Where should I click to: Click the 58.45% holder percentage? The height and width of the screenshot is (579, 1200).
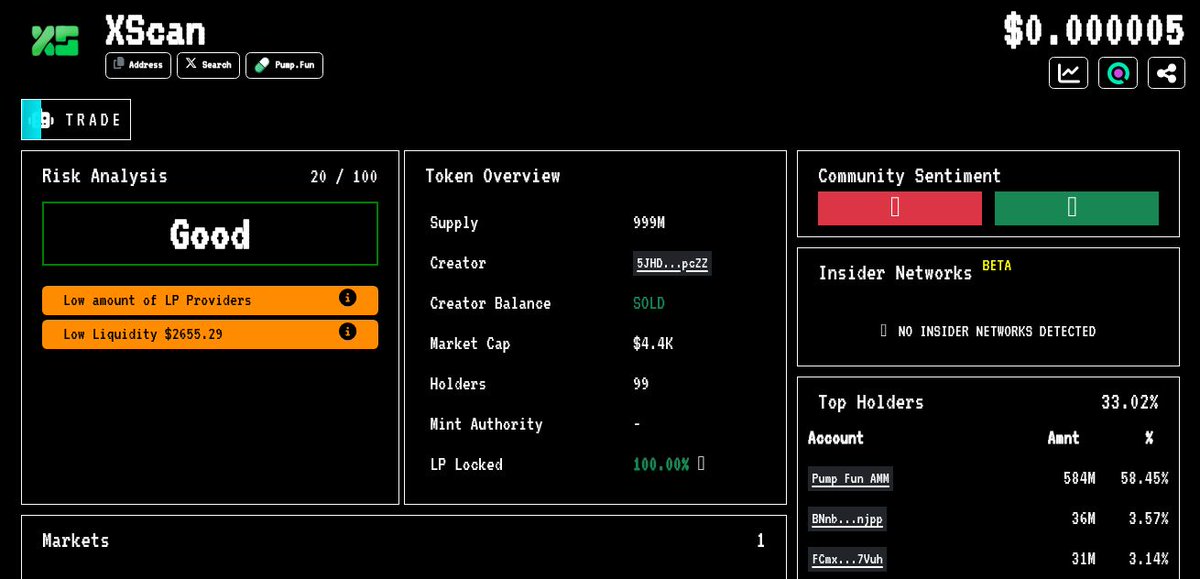[x=1144, y=478]
